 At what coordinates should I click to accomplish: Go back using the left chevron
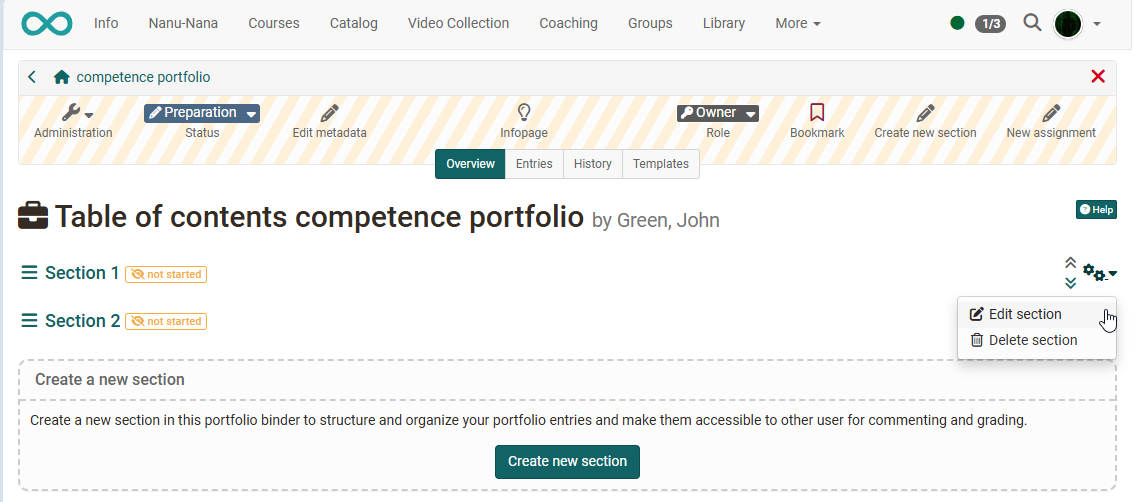pos(32,77)
